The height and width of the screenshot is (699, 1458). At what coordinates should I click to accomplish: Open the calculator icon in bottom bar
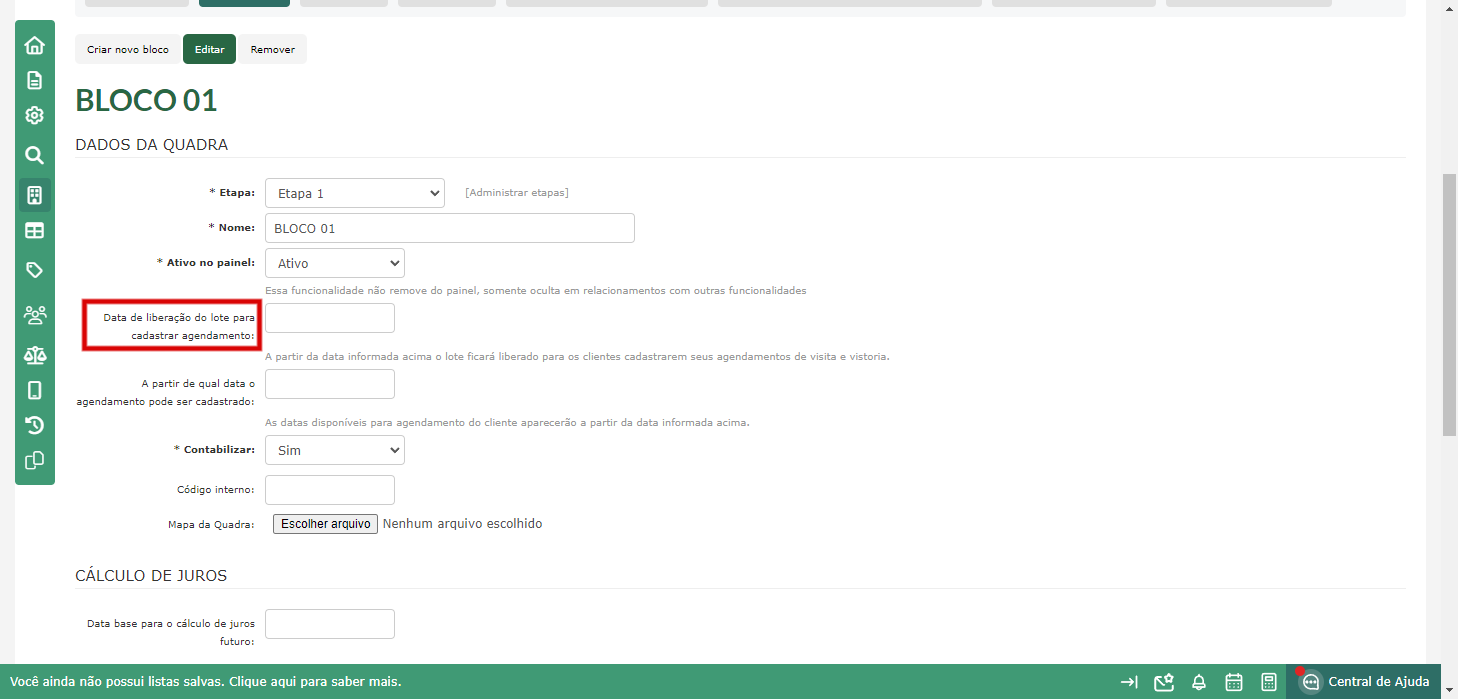(1269, 682)
